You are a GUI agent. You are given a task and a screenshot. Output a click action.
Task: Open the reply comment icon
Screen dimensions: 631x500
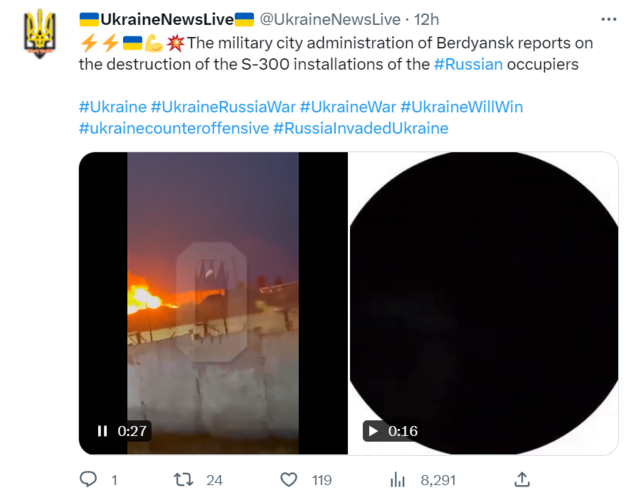[x=88, y=479]
